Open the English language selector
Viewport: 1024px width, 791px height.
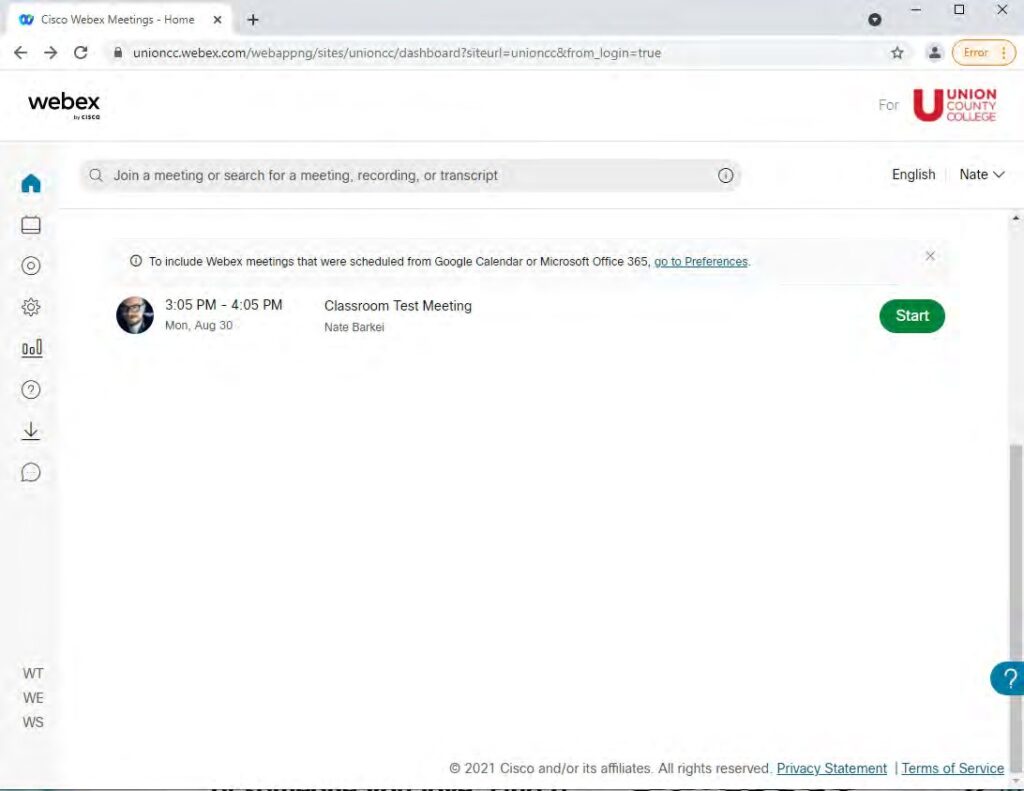[x=913, y=175]
